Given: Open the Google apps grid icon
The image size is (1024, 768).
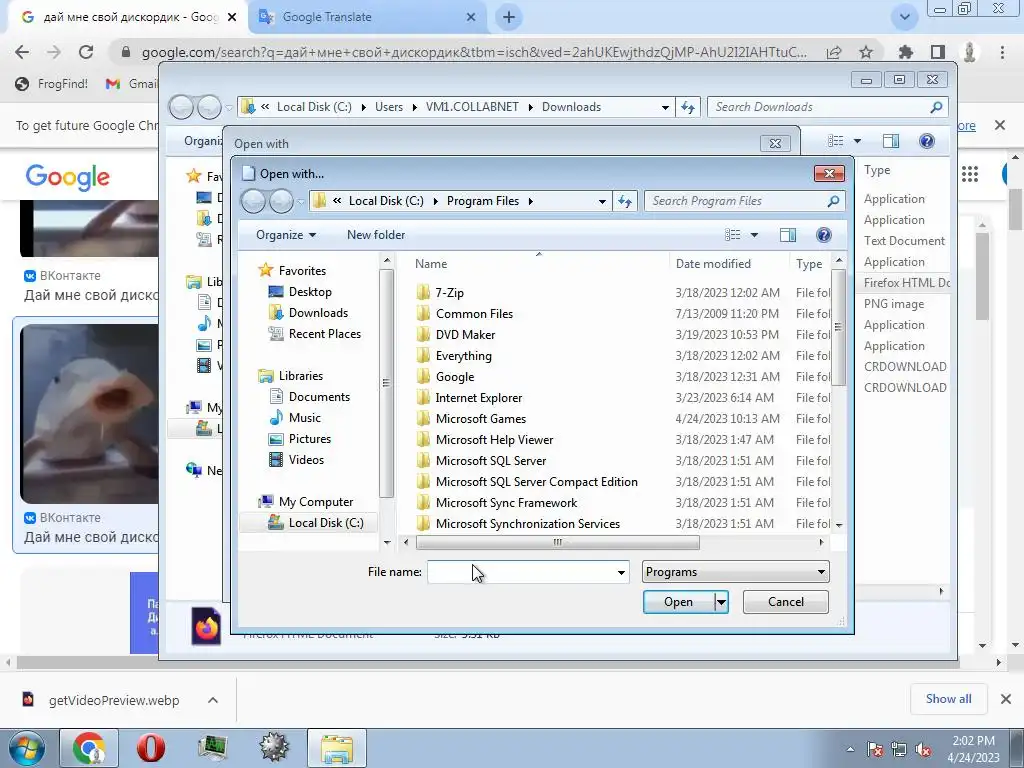Looking at the screenshot, I should point(970,174).
